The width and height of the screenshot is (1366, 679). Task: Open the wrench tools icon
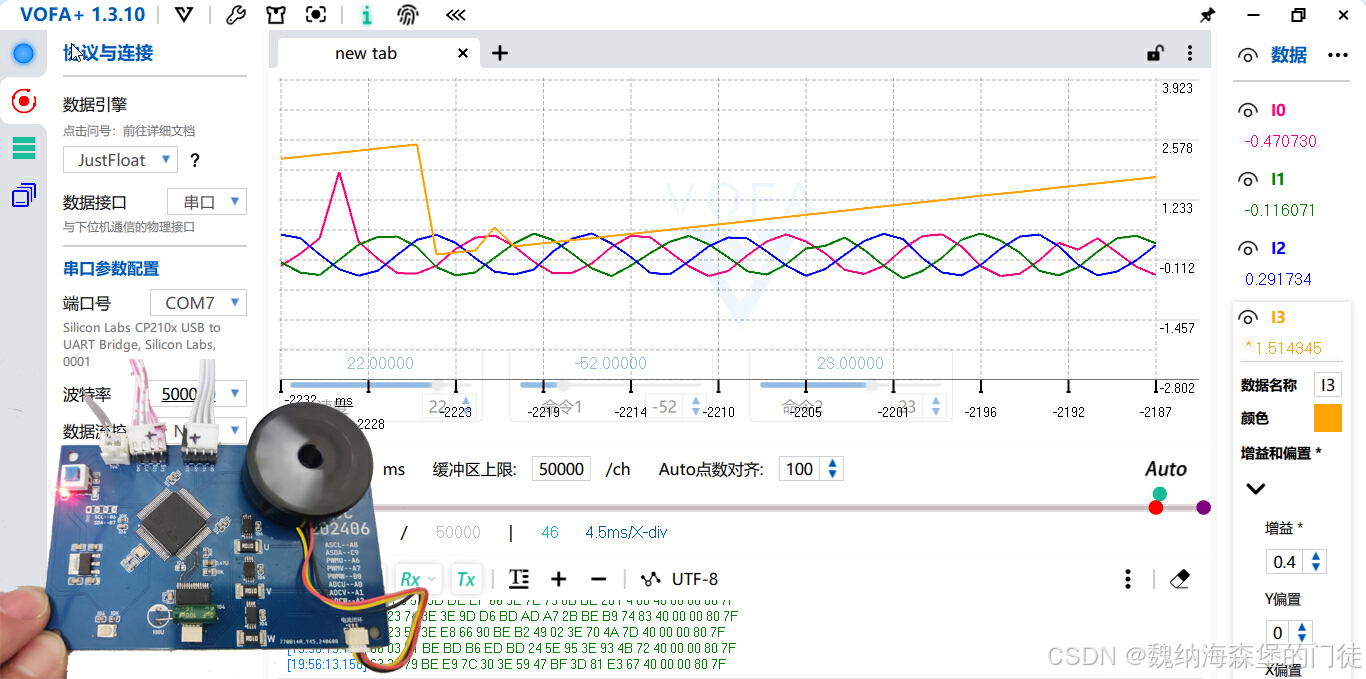click(236, 15)
